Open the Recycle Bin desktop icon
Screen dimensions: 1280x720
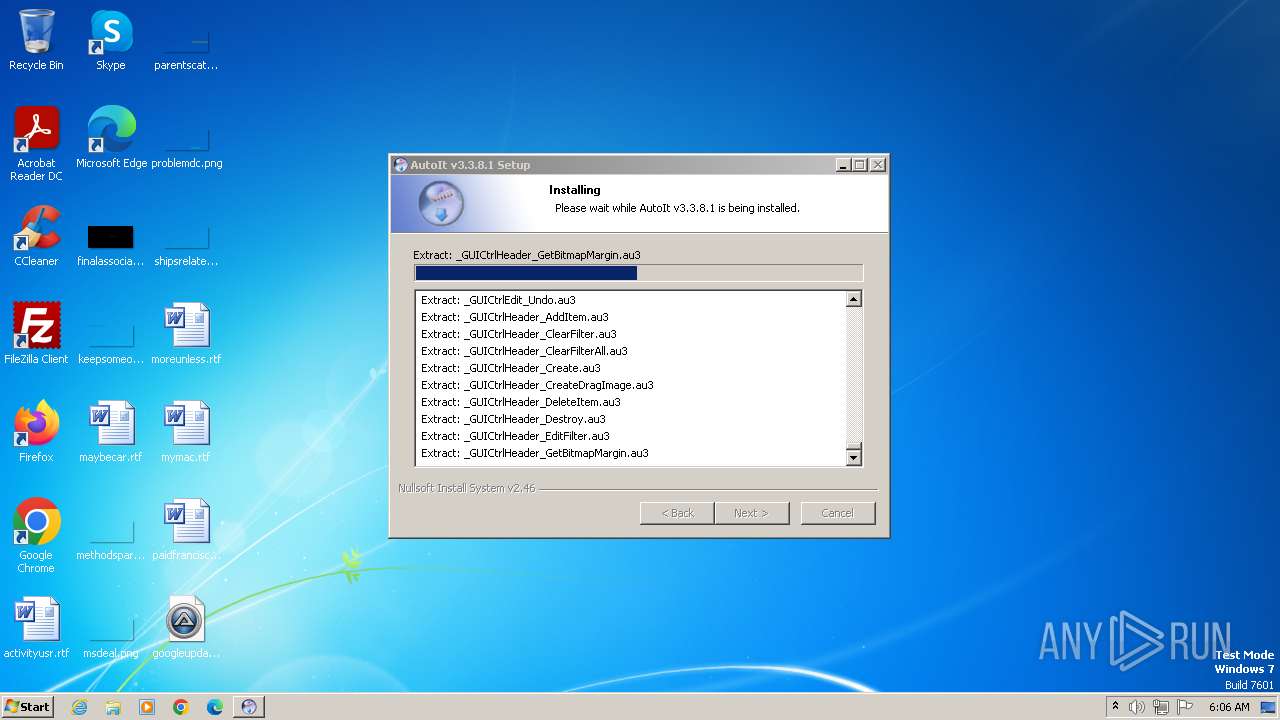pos(36,40)
